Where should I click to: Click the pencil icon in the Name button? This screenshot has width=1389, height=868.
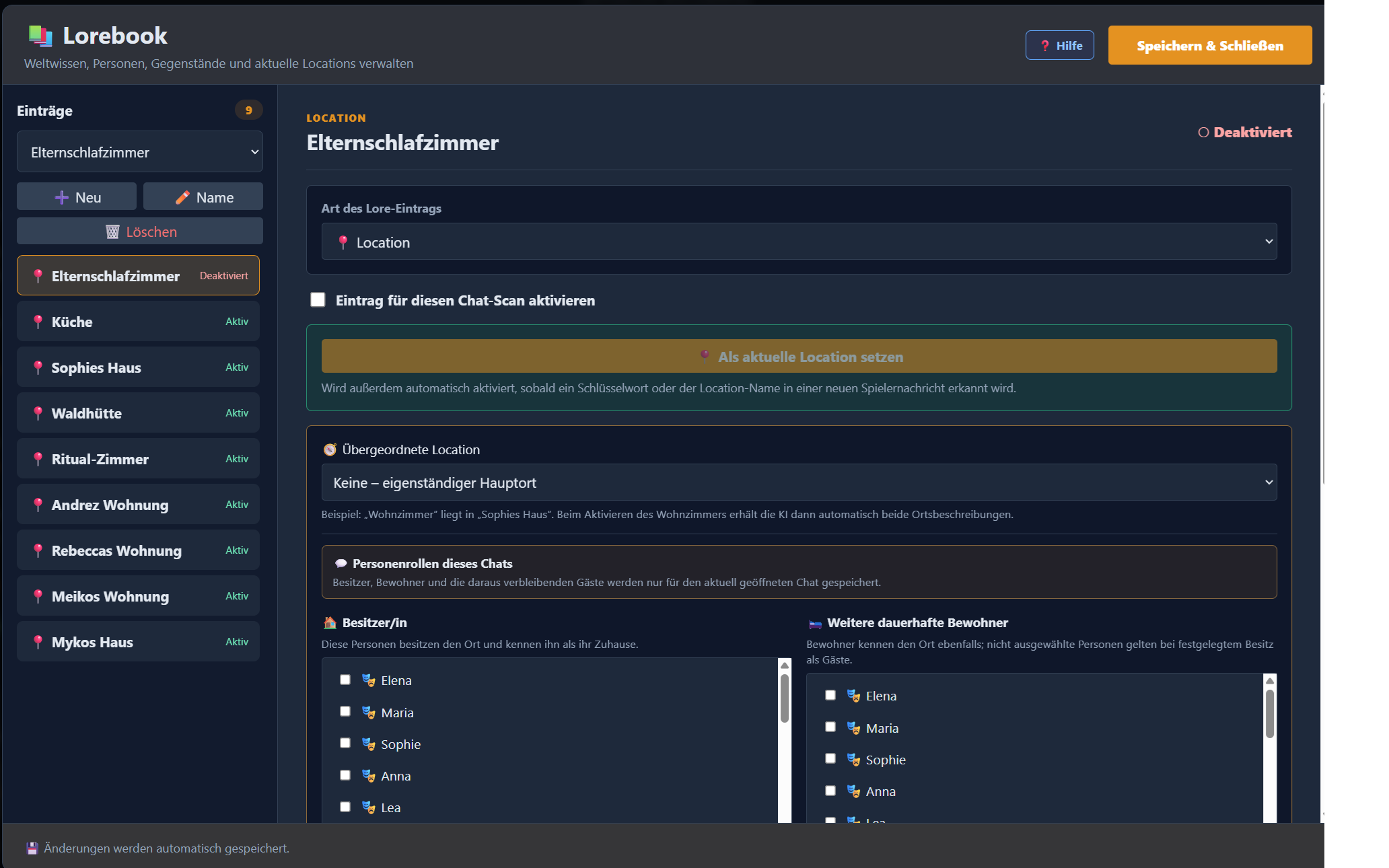(182, 197)
